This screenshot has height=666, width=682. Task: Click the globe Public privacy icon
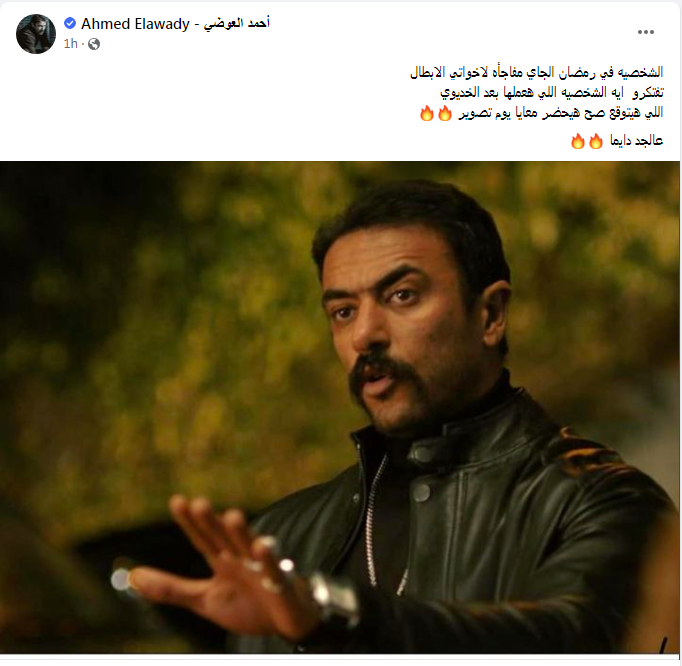pos(94,44)
